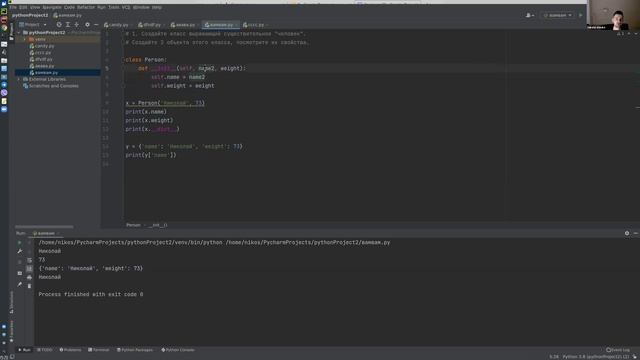Click the select opened file target icon

[59, 25]
